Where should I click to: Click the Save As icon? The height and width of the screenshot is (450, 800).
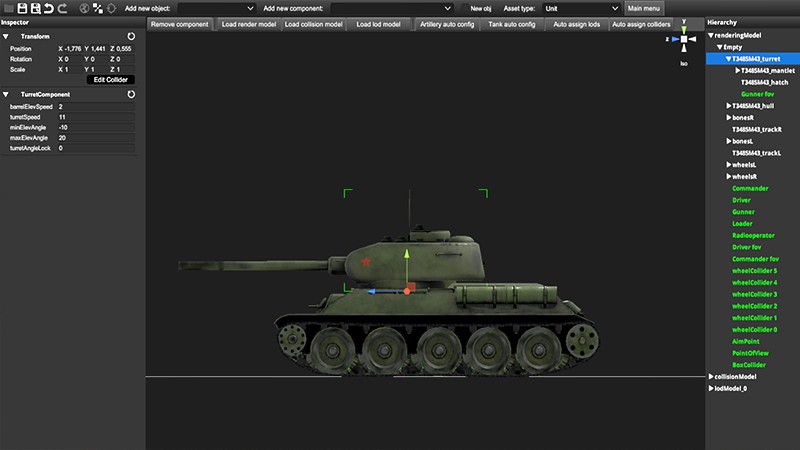click(36, 8)
